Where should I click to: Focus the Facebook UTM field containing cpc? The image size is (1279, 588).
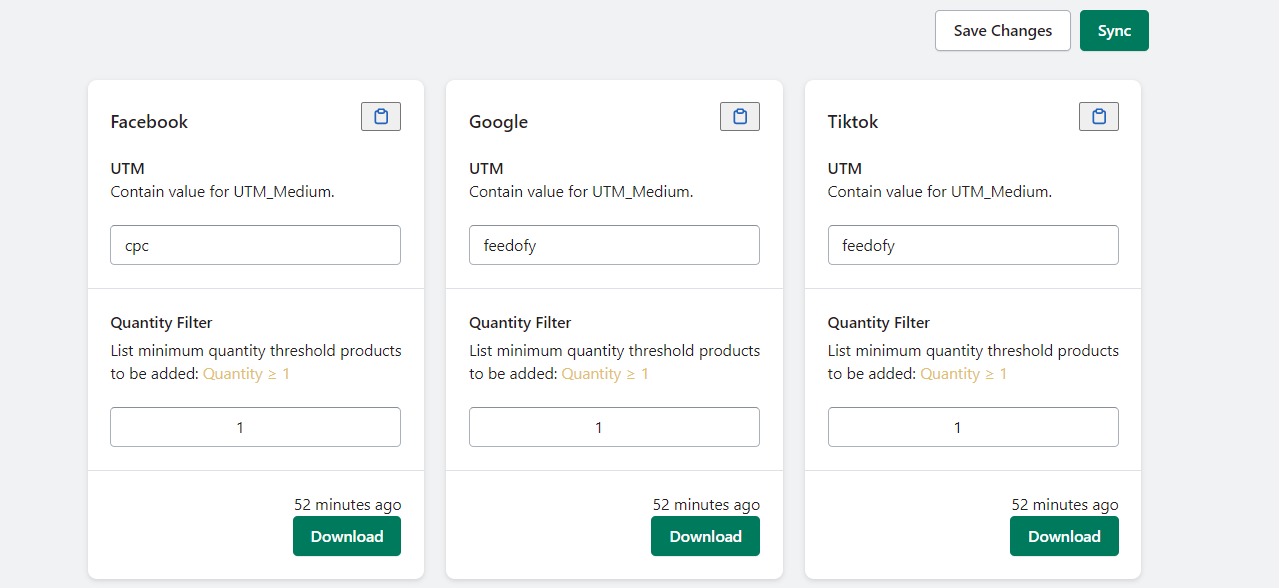[x=255, y=245]
